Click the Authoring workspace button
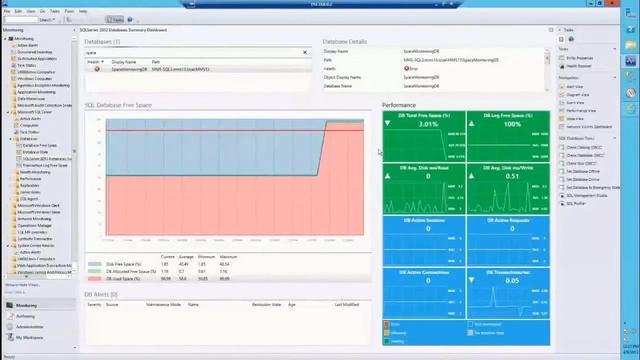640x360 pixels. [x=40, y=316]
